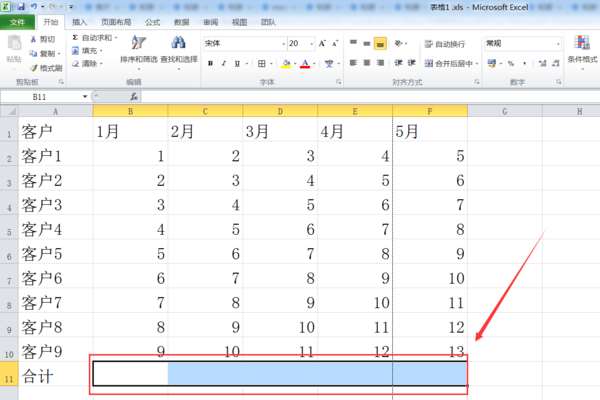The width and height of the screenshot is (600, 400).
Task: Click the Select All corner button
Action: (x=9, y=111)
